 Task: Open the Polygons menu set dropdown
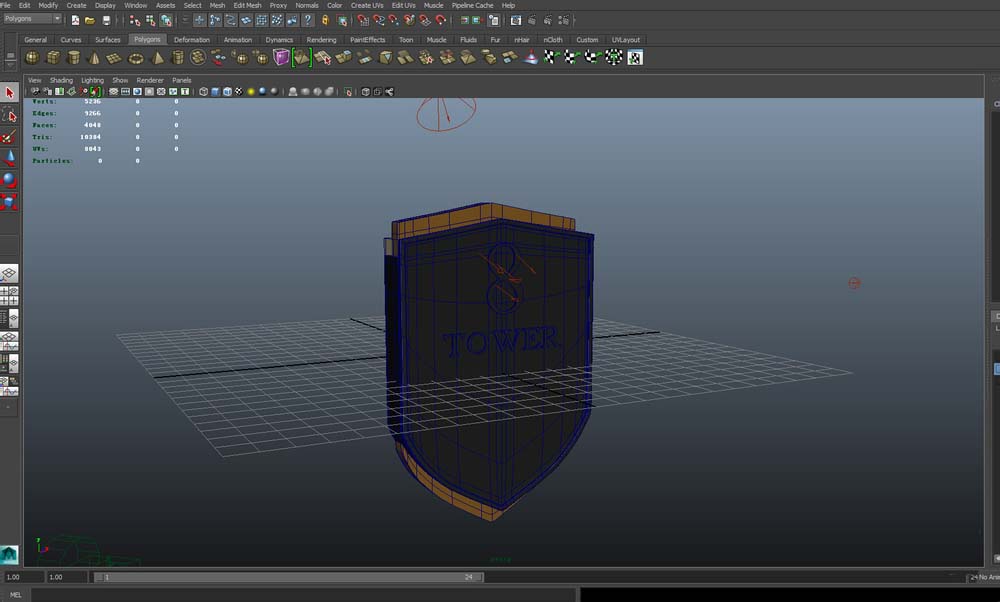point(32,19)
